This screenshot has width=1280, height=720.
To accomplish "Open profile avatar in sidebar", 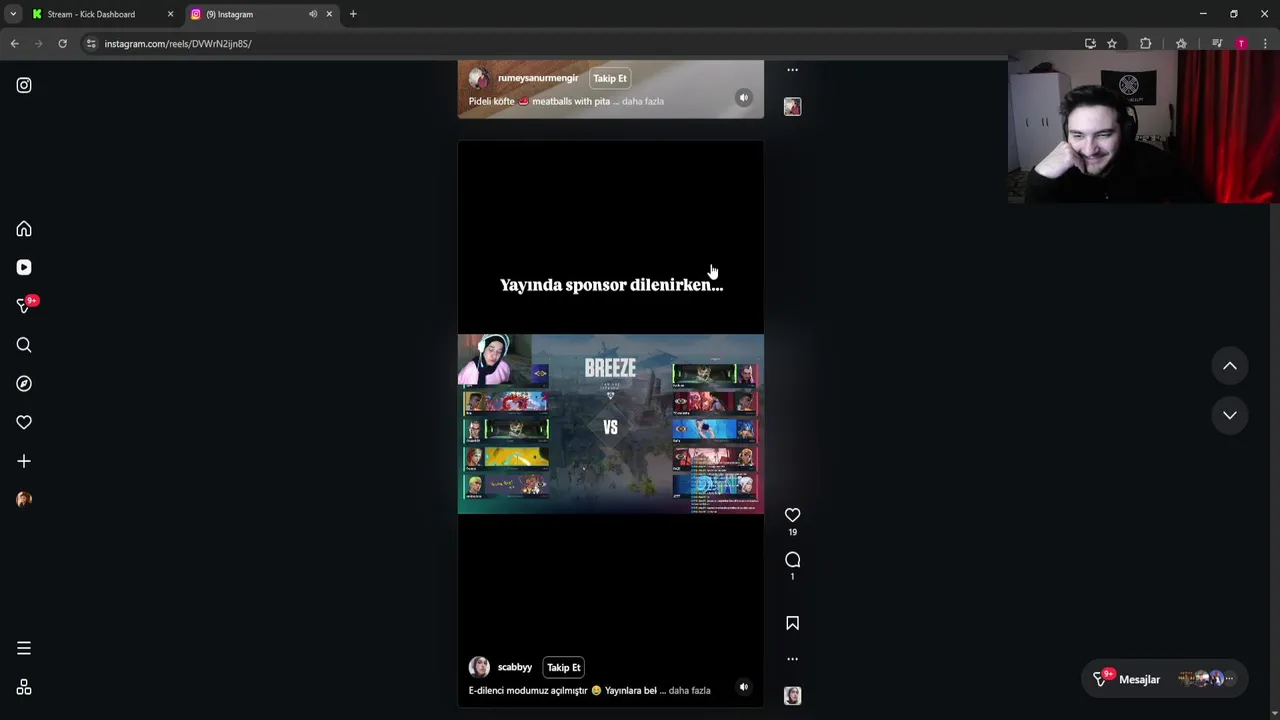I will click(x=24, y=499).
